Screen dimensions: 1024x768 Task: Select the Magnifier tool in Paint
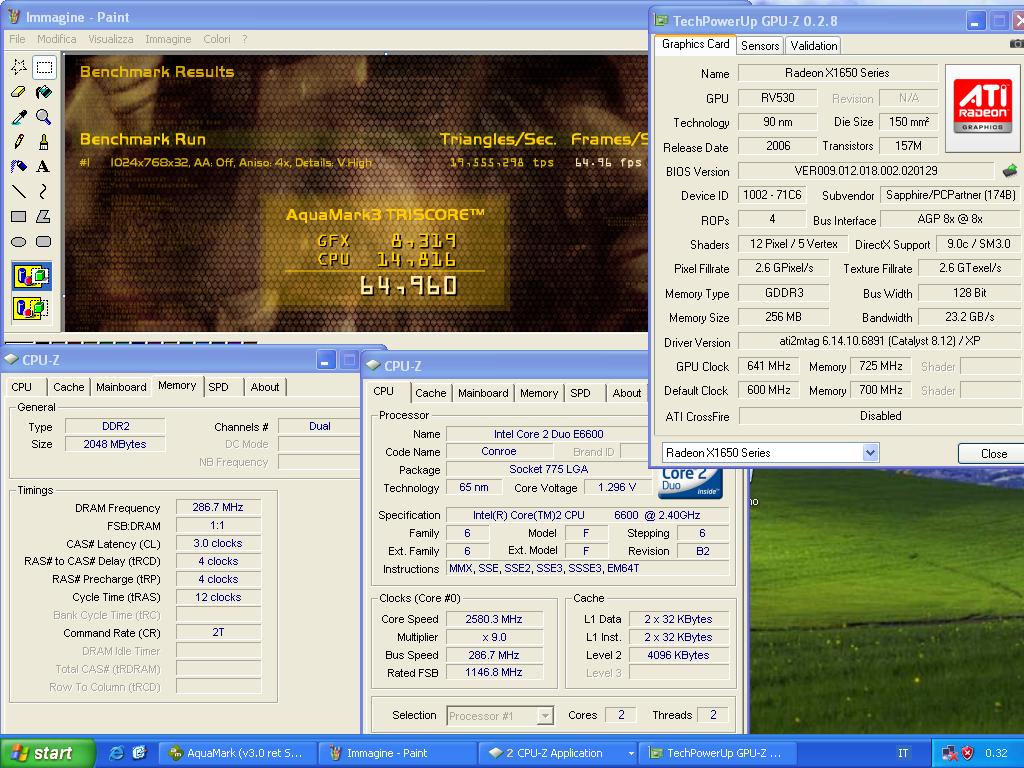[x=44, y=117]
